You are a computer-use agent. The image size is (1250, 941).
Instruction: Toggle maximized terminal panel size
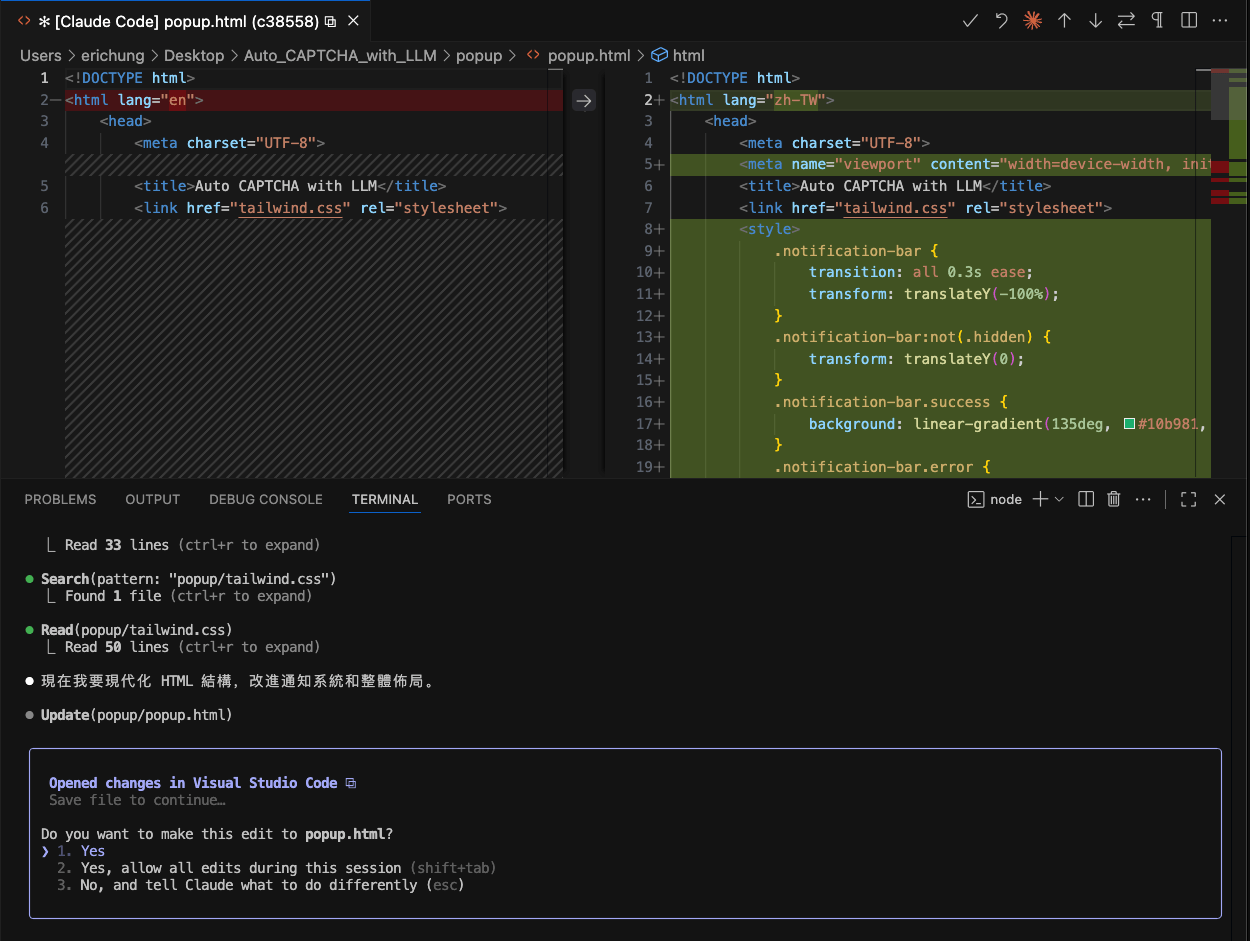click(x=1189, y=499)
